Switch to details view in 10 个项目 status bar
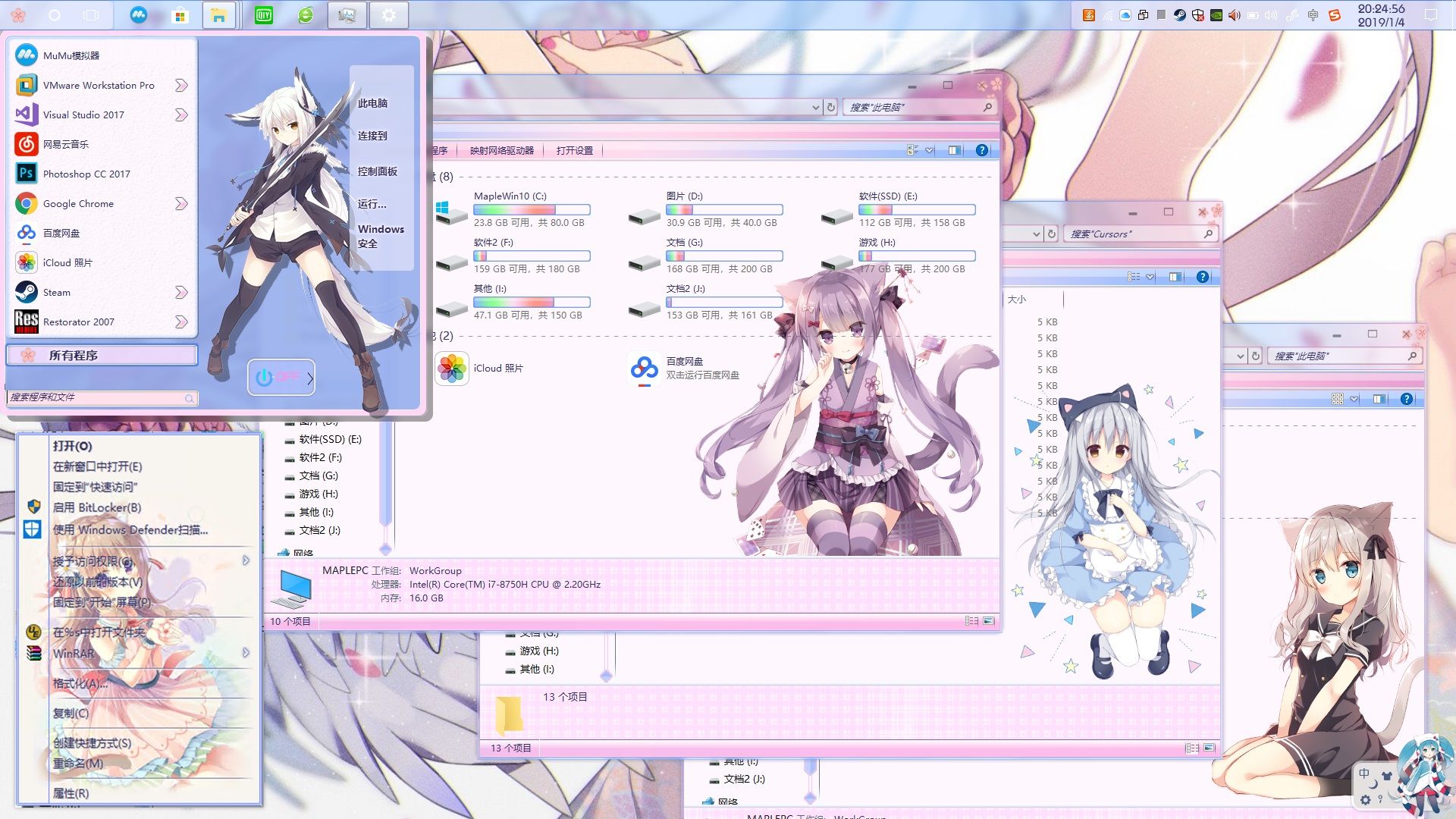The height and width of the screenshot is (819, 1456). click(971, 621)
